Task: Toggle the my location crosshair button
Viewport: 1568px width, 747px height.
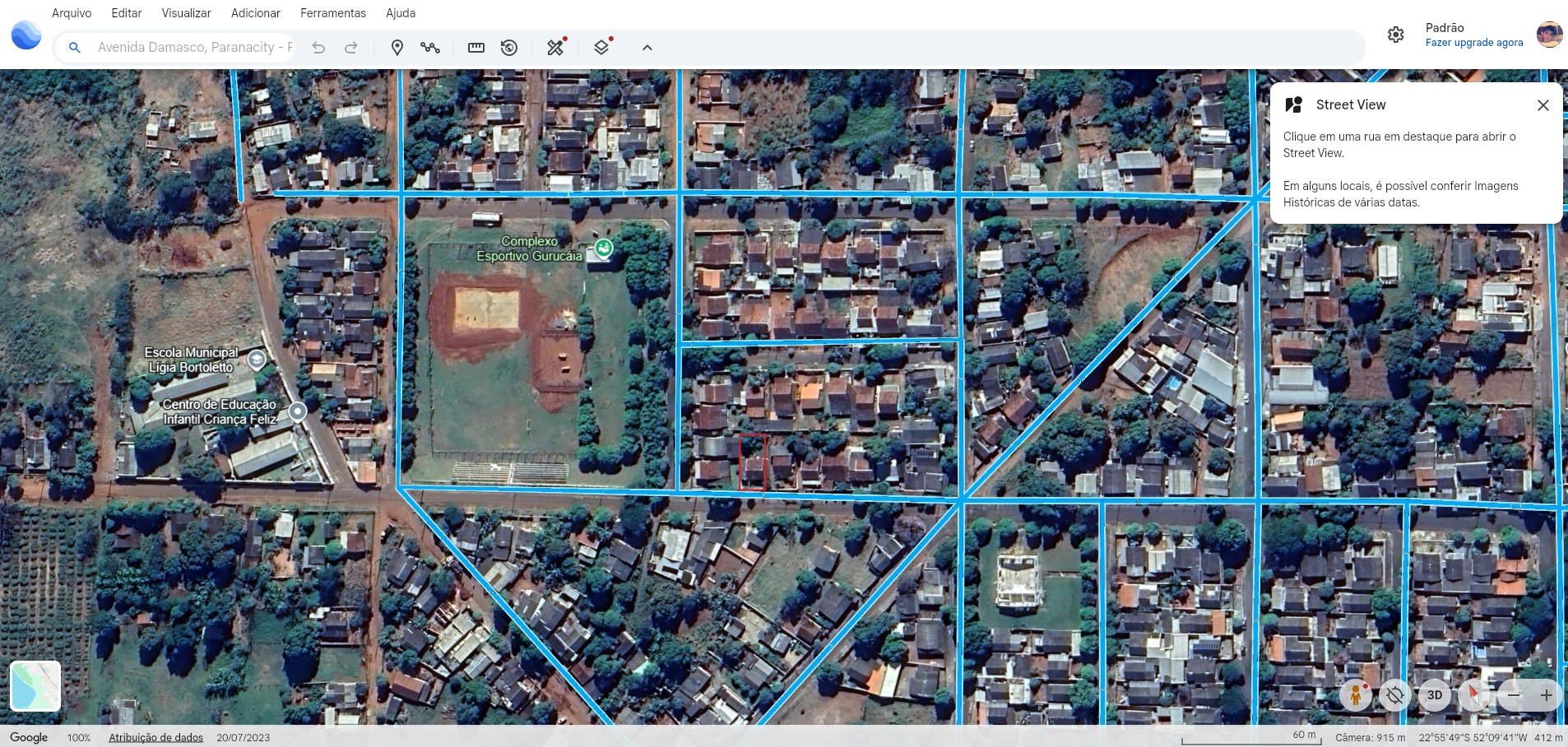Action: tap(1394, 695)
